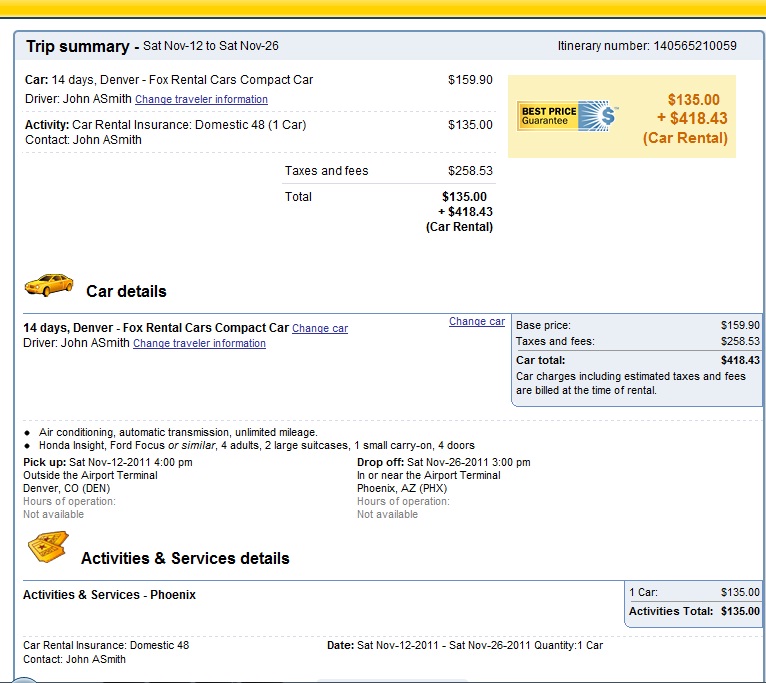Viewport: 766px width, 683px height.
Task: Click Denver, CO (DEN) pick up location
Action: 66,489
